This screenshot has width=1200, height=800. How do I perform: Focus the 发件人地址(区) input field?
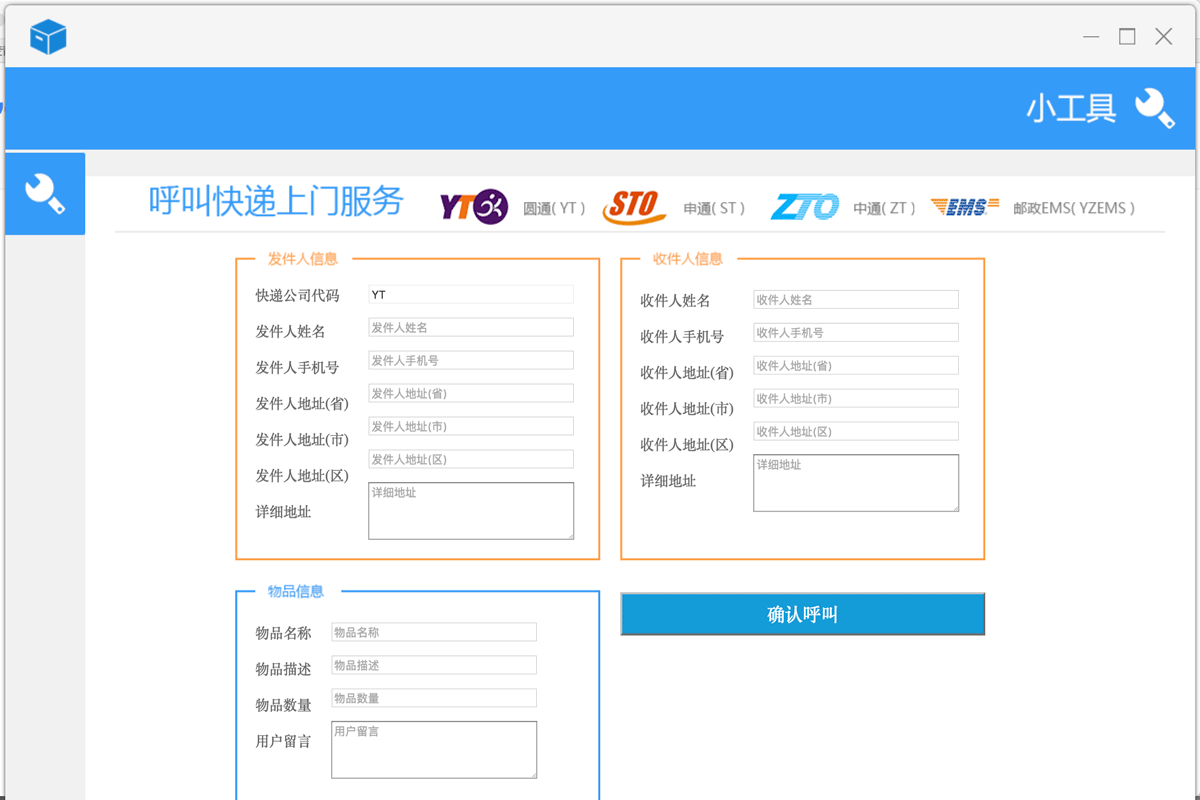tap(471, 459)
